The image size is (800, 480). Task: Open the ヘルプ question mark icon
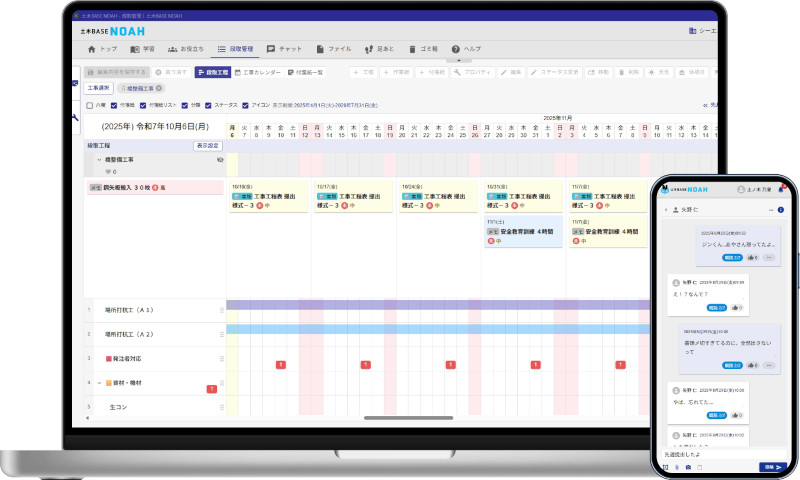point(456,48)
